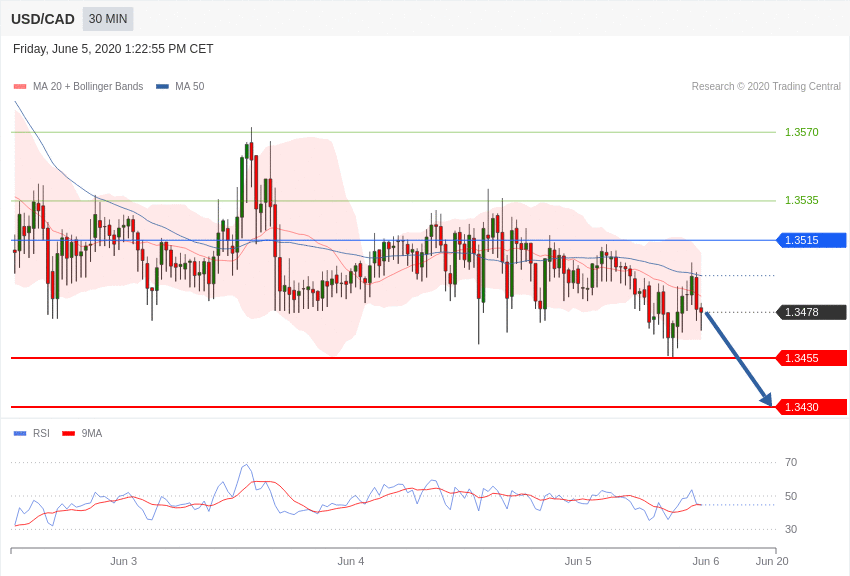The image size is (850, 576).
Task: Click the RSI 70 axis value
Action: pos(791,462)
